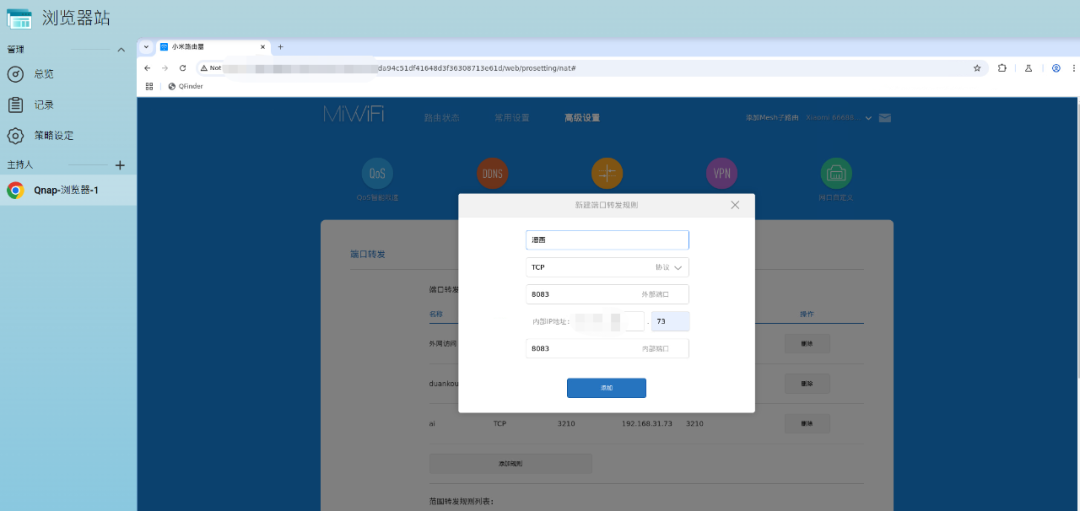Screen dimensions: 1080x511
Task: Open the VPN settings icon
Action: pyautogui.click(x=722, y=174)
